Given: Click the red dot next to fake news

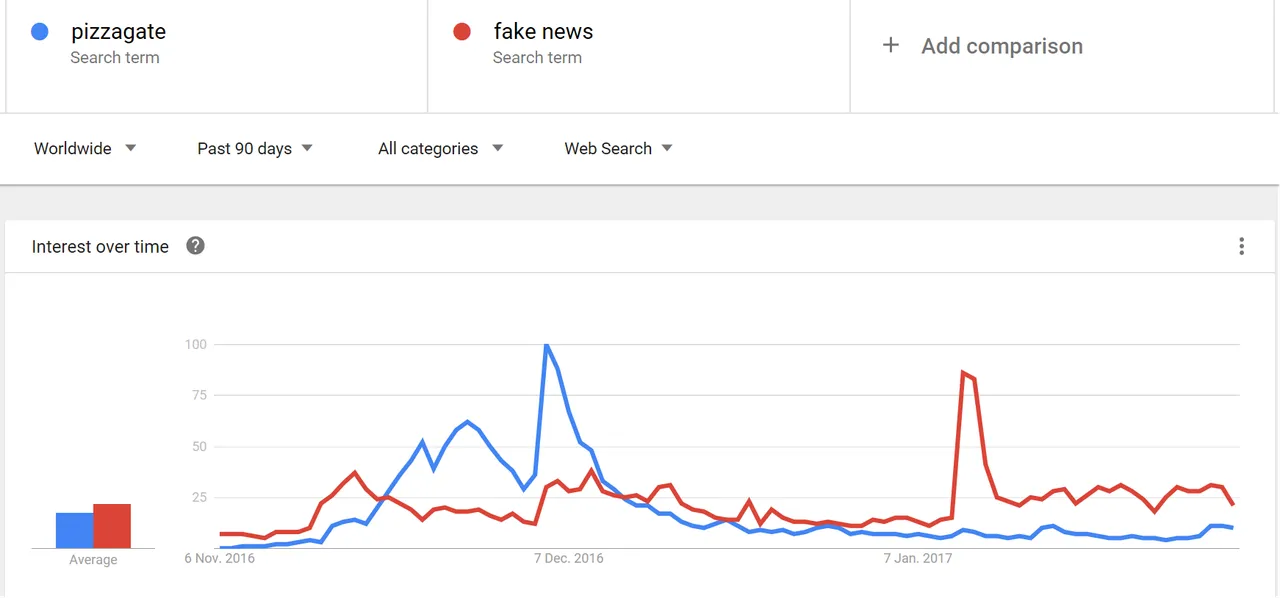Looking at the screenshot, I should [462, 32].
